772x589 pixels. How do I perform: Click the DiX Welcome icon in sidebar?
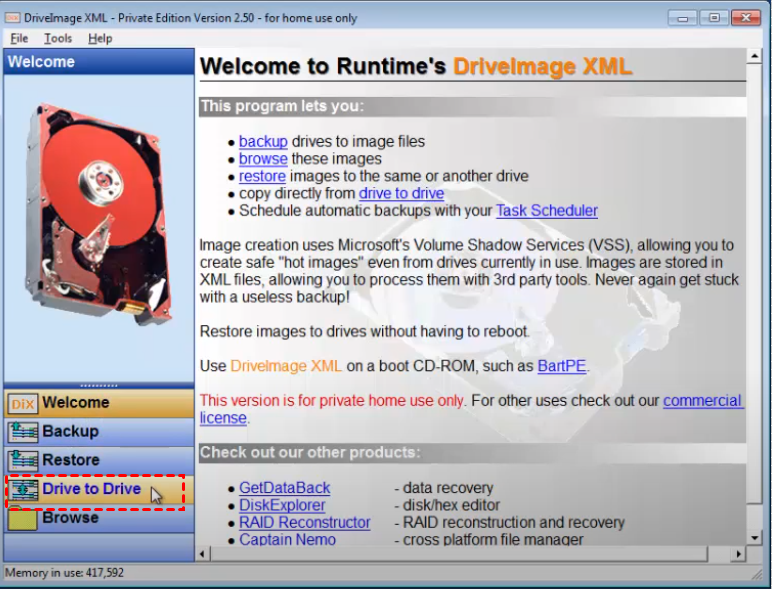(22, 403)
